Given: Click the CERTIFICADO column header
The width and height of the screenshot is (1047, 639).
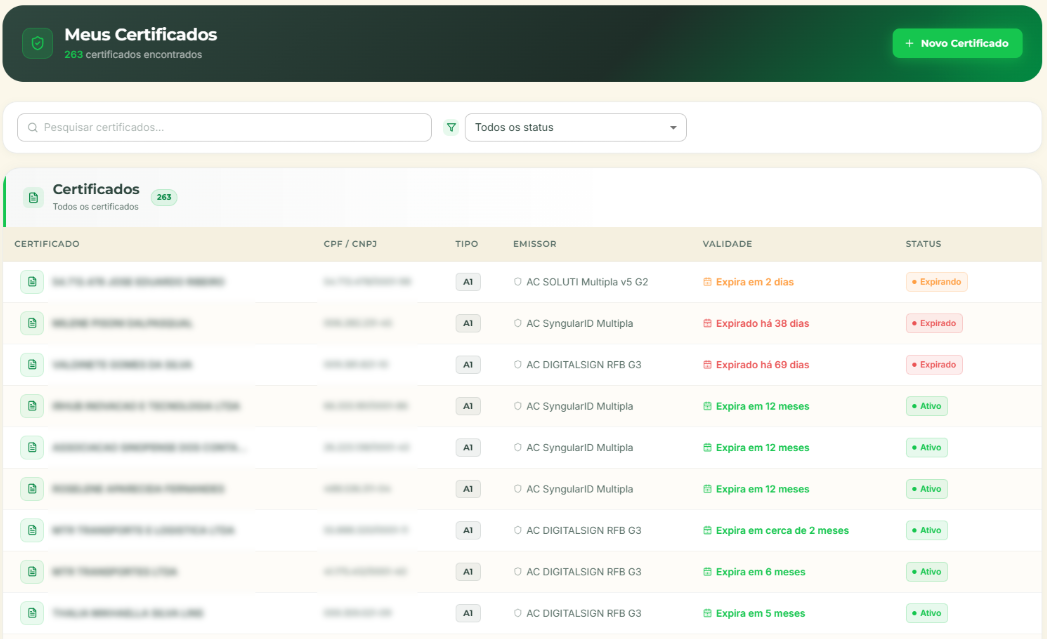Looking at the screenshot, I should (47, 244).
